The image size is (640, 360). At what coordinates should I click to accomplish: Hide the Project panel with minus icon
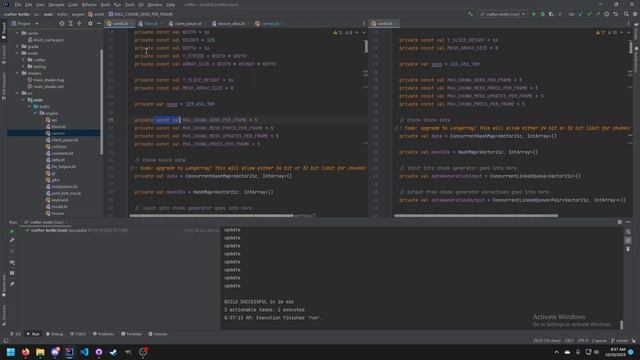point(98,24)
